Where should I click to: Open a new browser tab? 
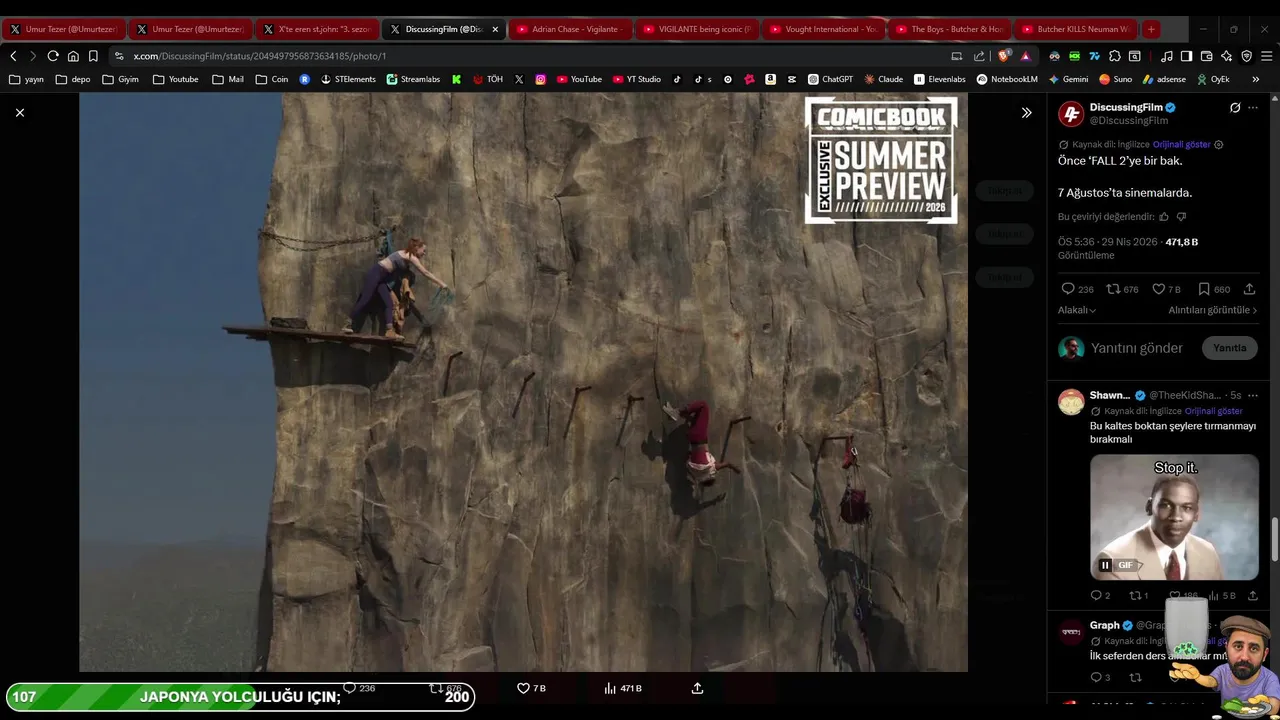pos(1151,29)
